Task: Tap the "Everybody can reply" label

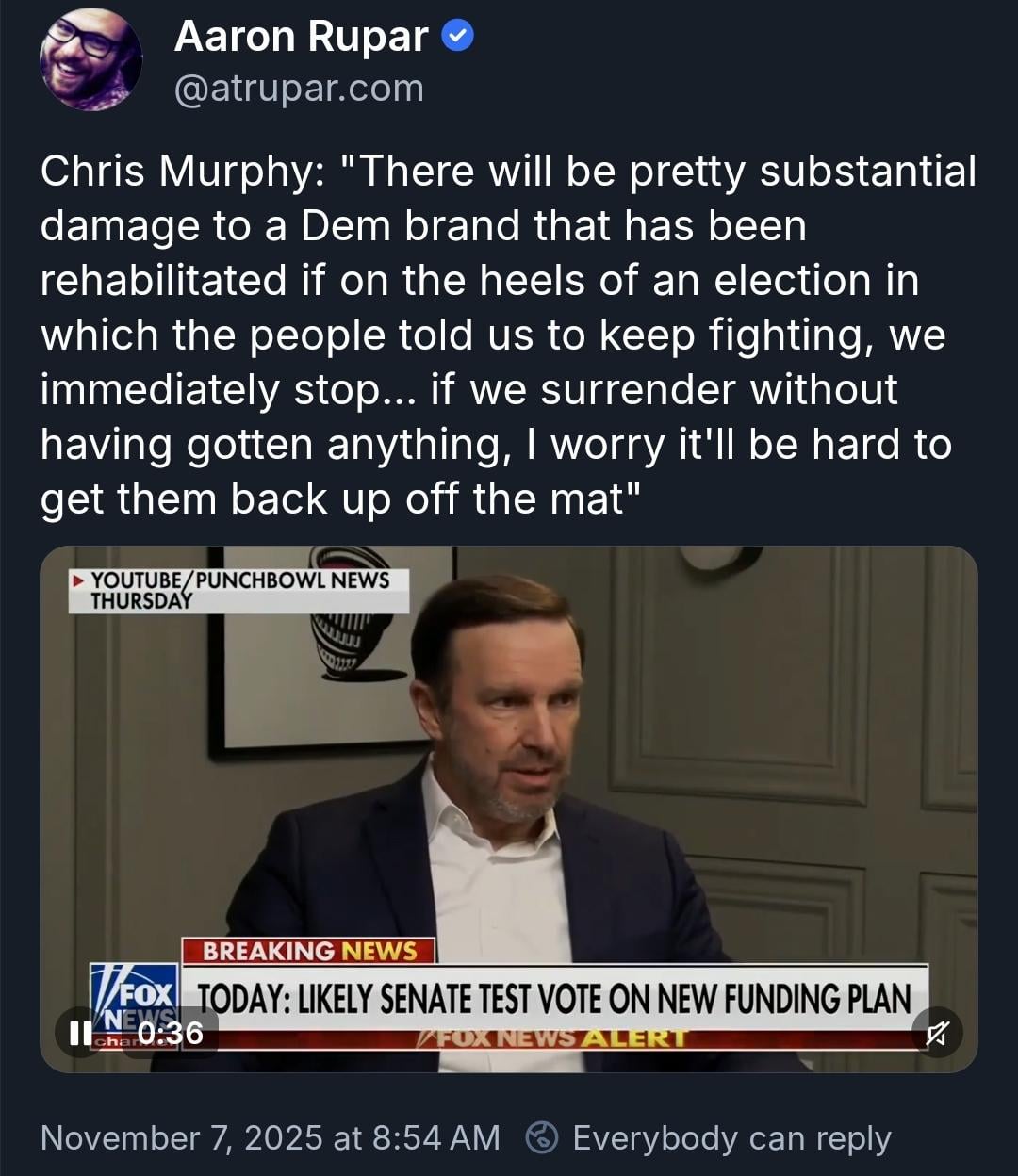Action: (x=731, y=1137)
